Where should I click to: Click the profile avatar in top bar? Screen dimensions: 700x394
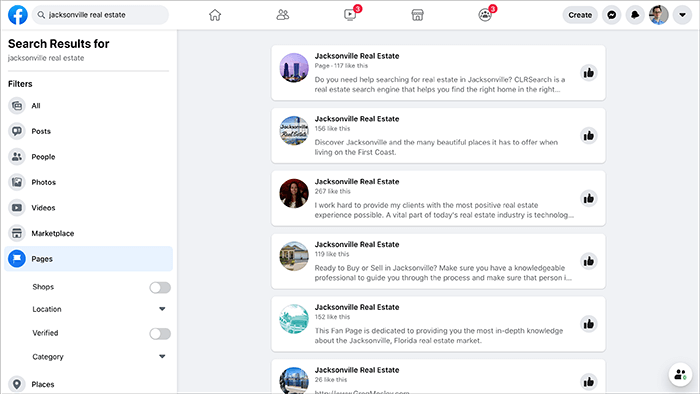tap(658, 15)
